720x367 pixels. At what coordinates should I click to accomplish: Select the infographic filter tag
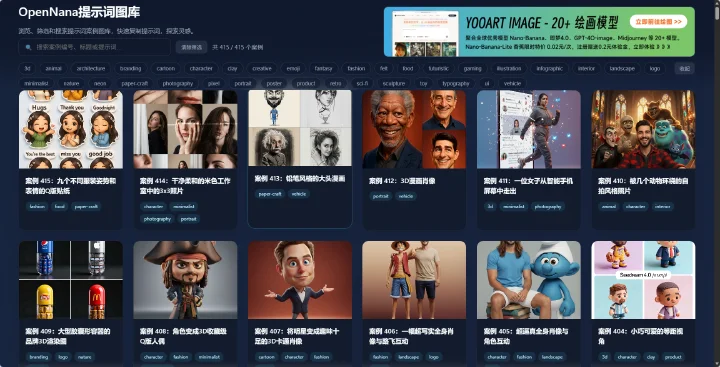(x=550, y=68)
